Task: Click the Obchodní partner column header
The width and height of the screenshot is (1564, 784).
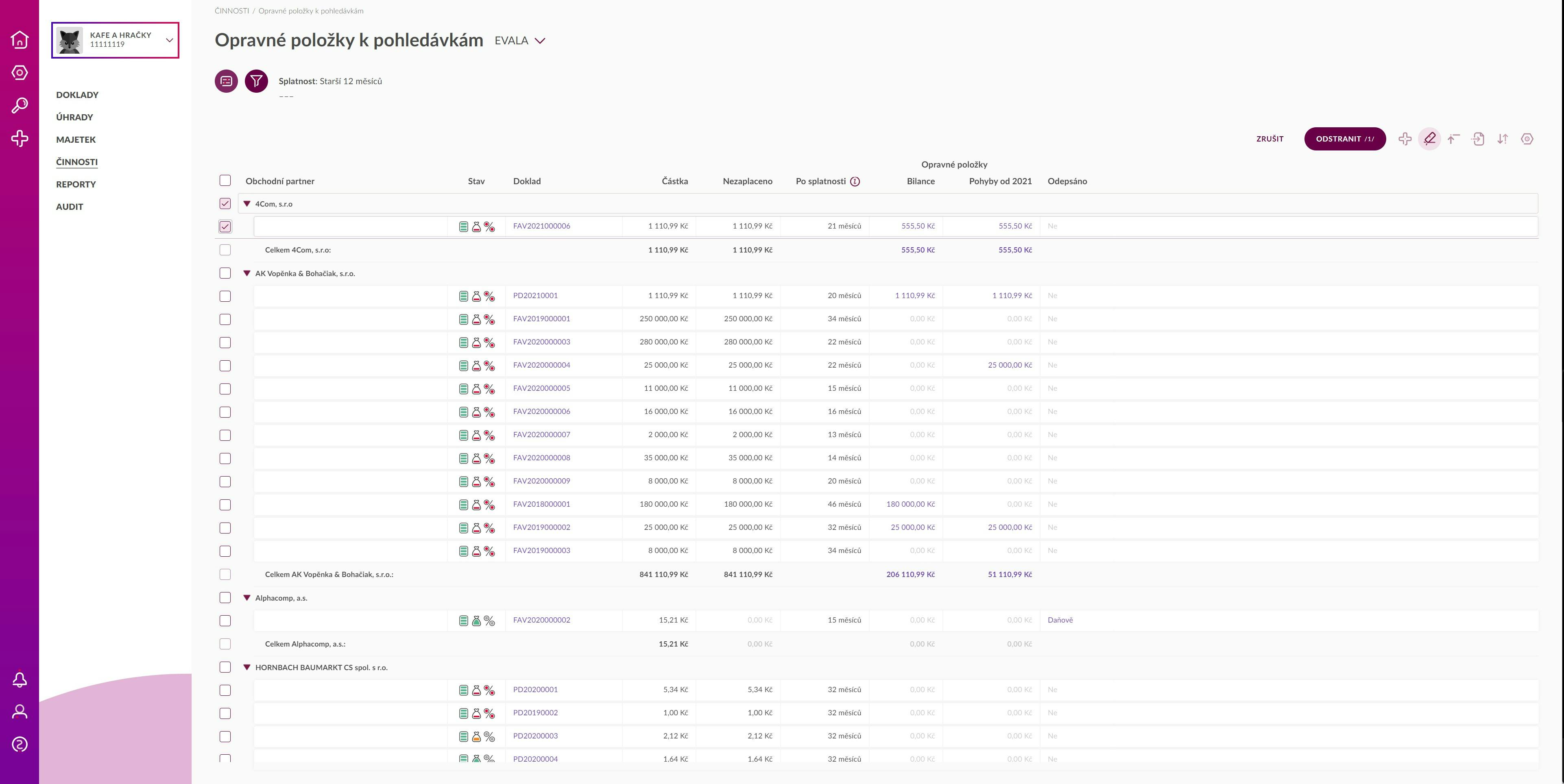Action: (x=280, y=181)
